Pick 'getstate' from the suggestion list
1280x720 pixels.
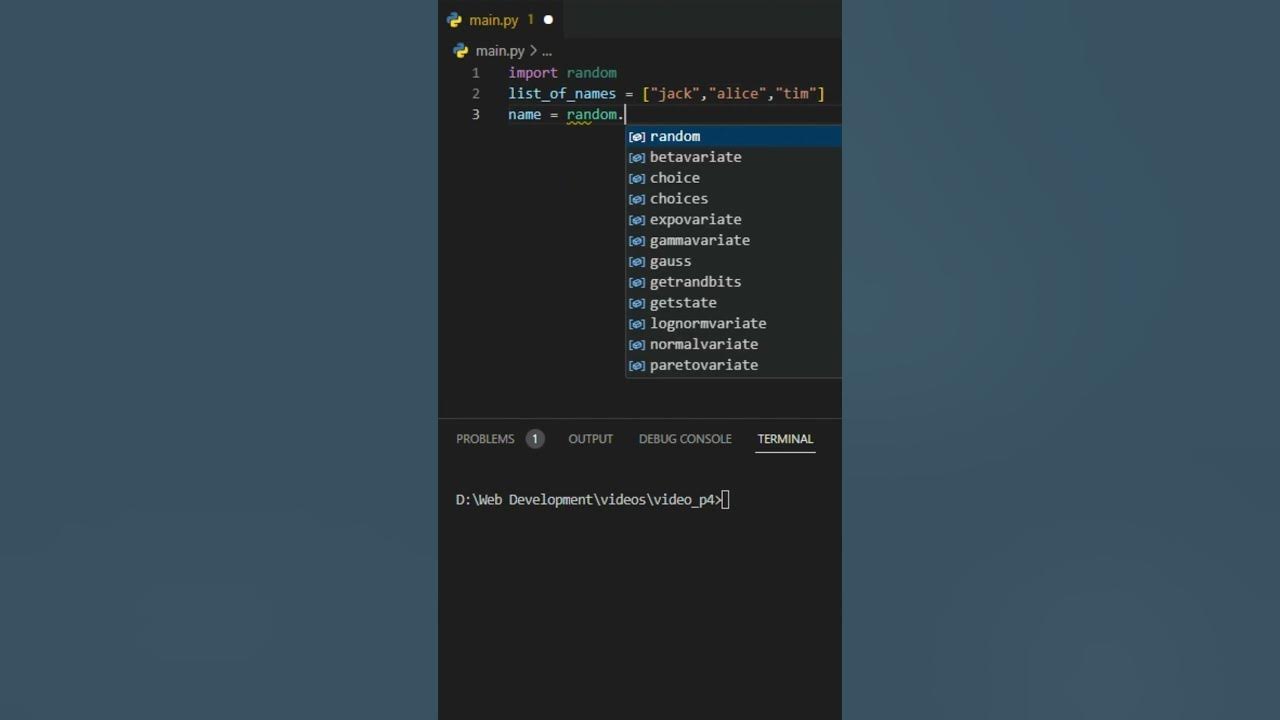tap(734, 303)
